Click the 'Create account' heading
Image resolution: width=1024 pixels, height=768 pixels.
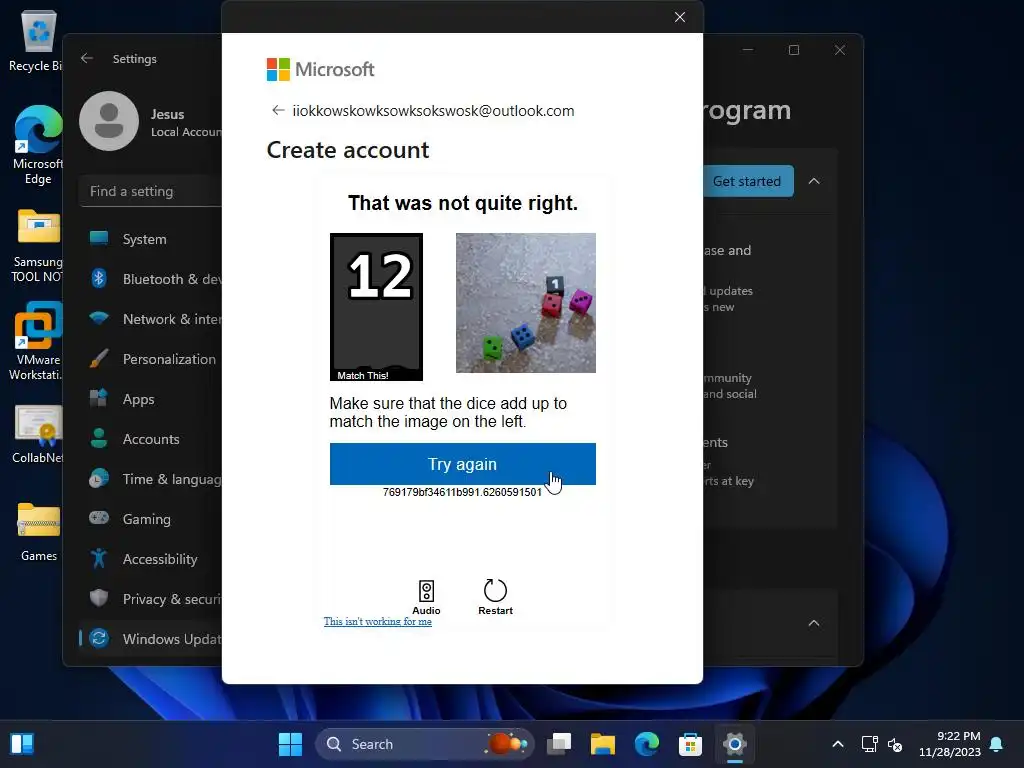pyautogui.click(x=348, y=150)
